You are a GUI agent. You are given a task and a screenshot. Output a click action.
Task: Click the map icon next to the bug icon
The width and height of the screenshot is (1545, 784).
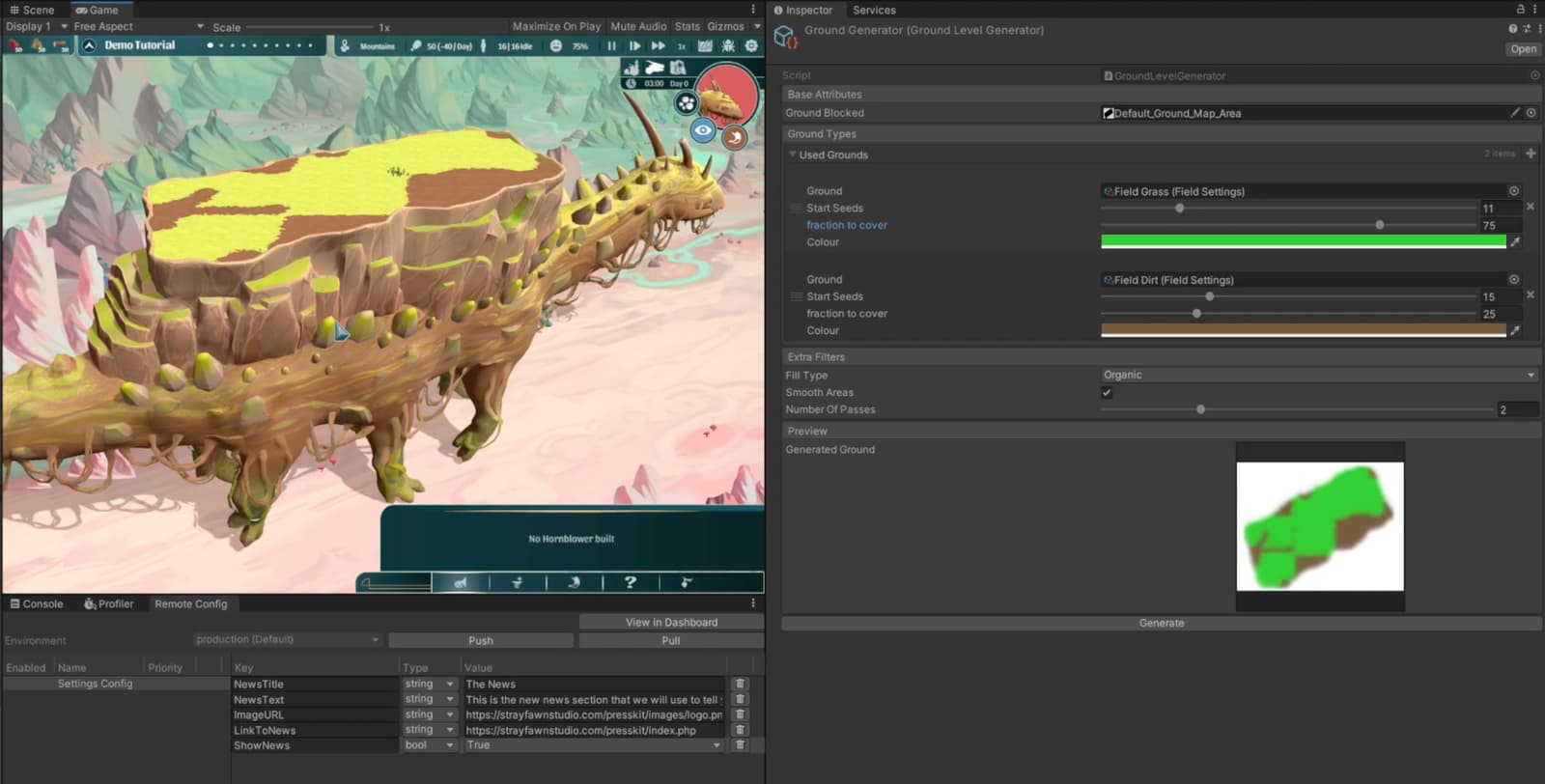tap(705, 45)
